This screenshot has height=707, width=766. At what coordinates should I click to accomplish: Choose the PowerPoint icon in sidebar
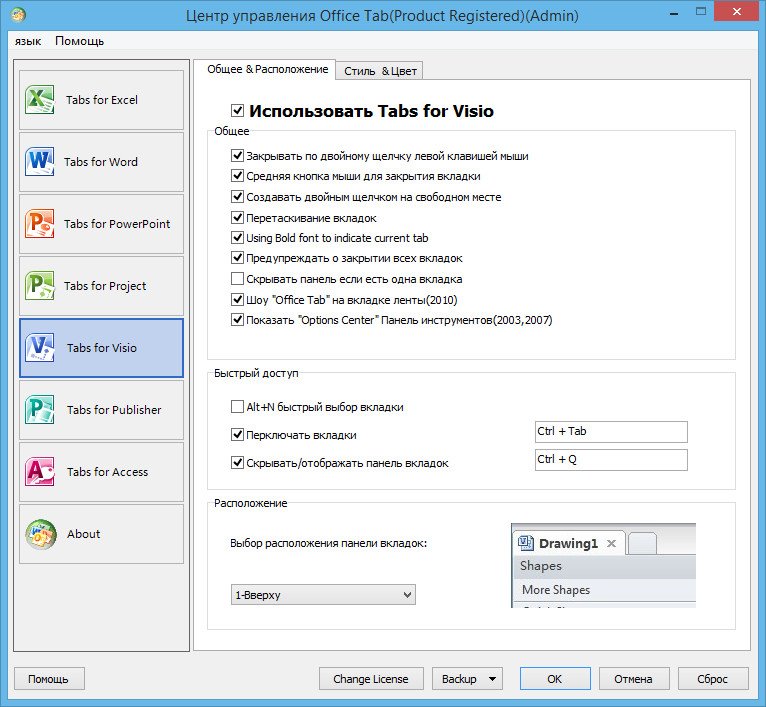(40, 223)
